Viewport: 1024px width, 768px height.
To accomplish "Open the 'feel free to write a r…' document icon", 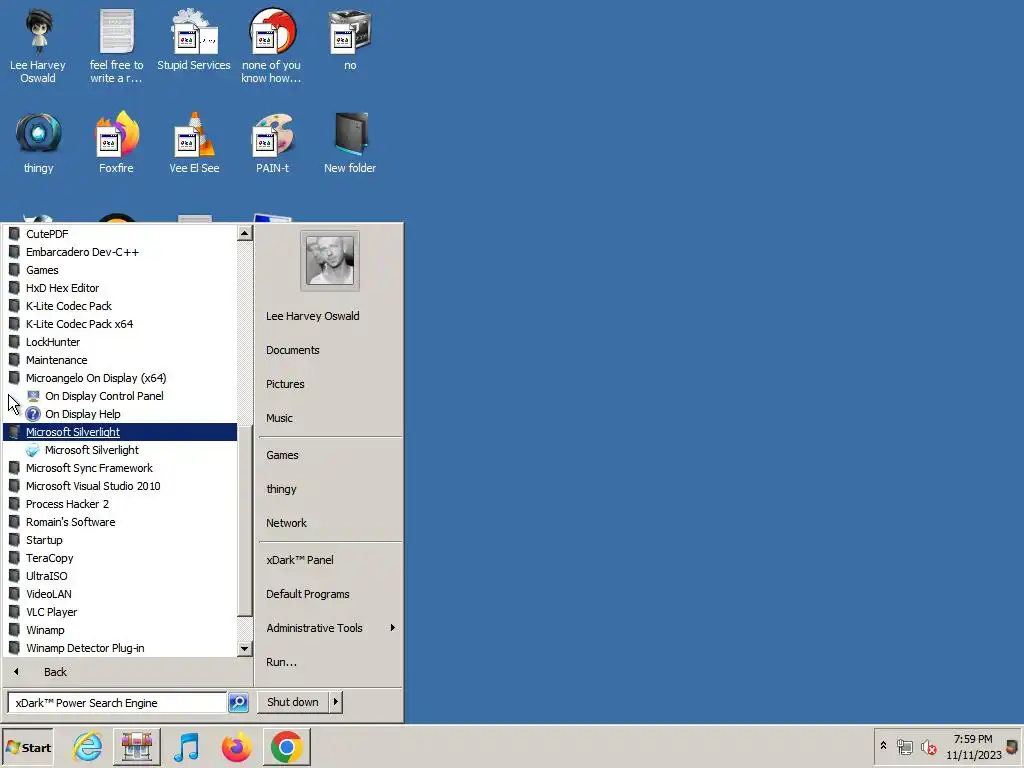I will (116, 46).
